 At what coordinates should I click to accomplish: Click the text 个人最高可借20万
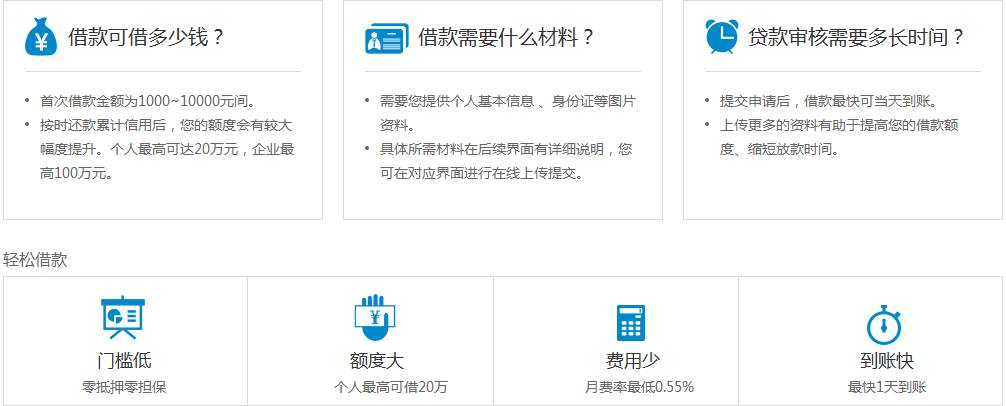tap(391, 387)
